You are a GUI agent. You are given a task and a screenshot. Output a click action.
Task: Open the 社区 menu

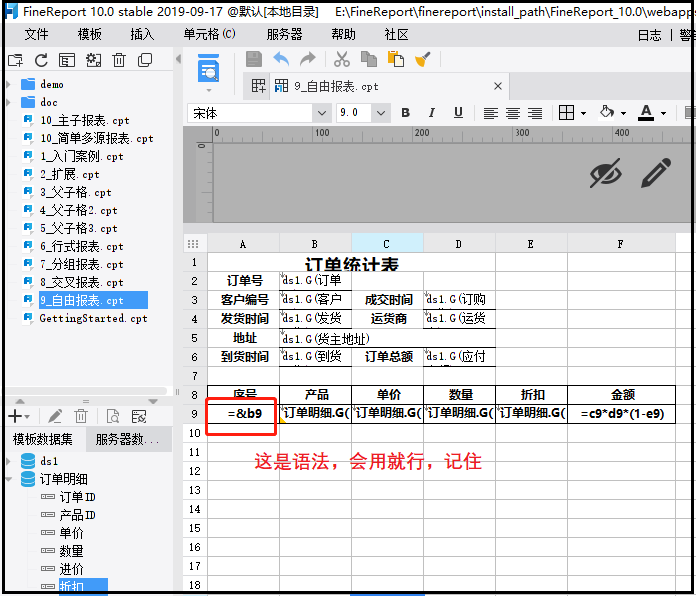pyautogui.click(x=396, y=34)
